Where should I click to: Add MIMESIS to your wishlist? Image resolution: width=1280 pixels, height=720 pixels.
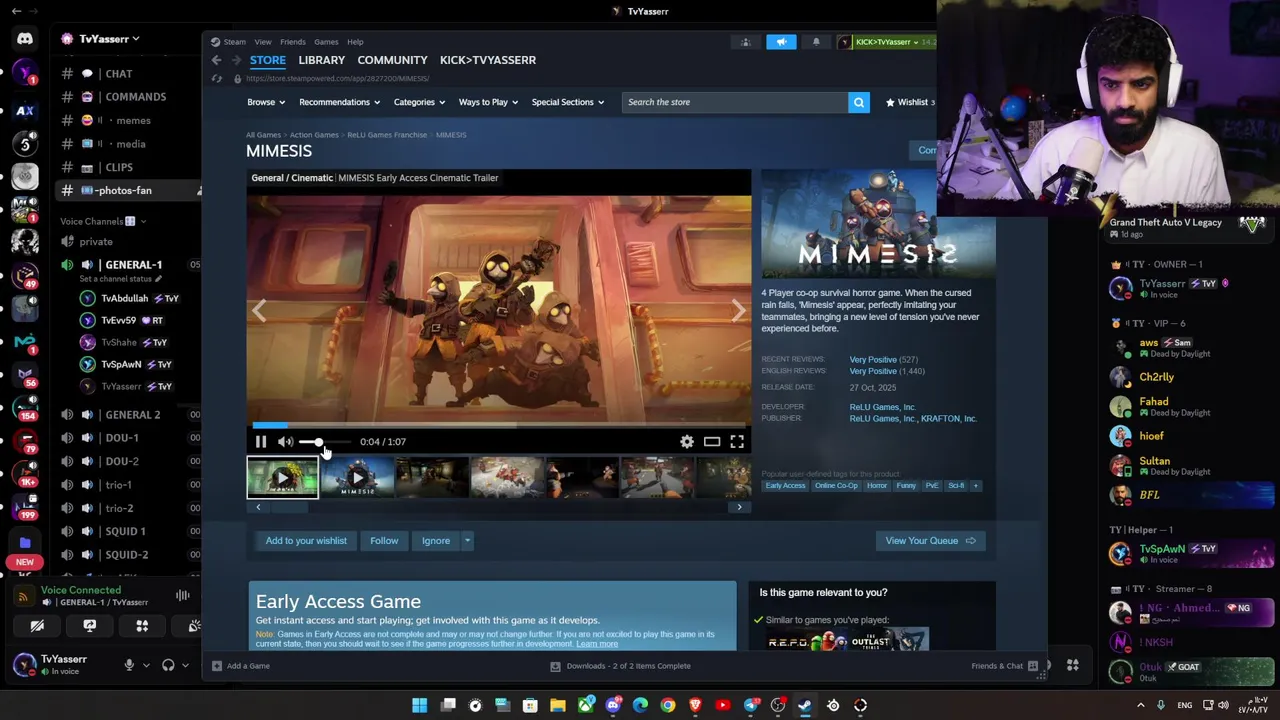pyautogui.click(x=306, y=541)
